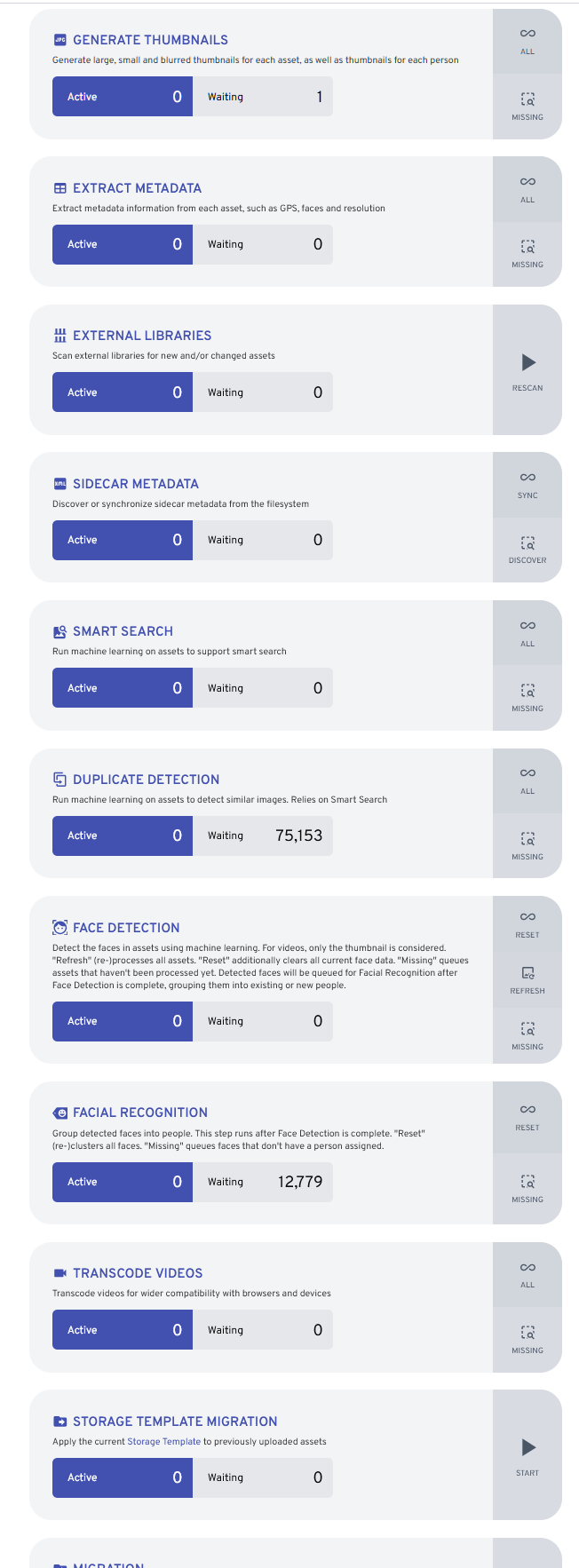Click the Duplicate Detection Waiting count 75,153
Image resolution: width=579 pixels, height=1568 pixels.
click(299, 835)
